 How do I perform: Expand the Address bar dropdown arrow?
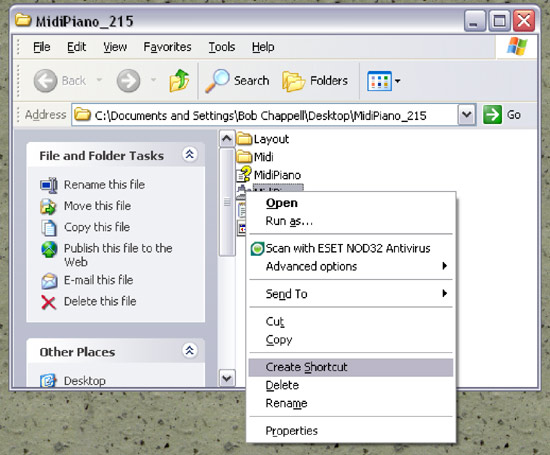coord(467,115)
